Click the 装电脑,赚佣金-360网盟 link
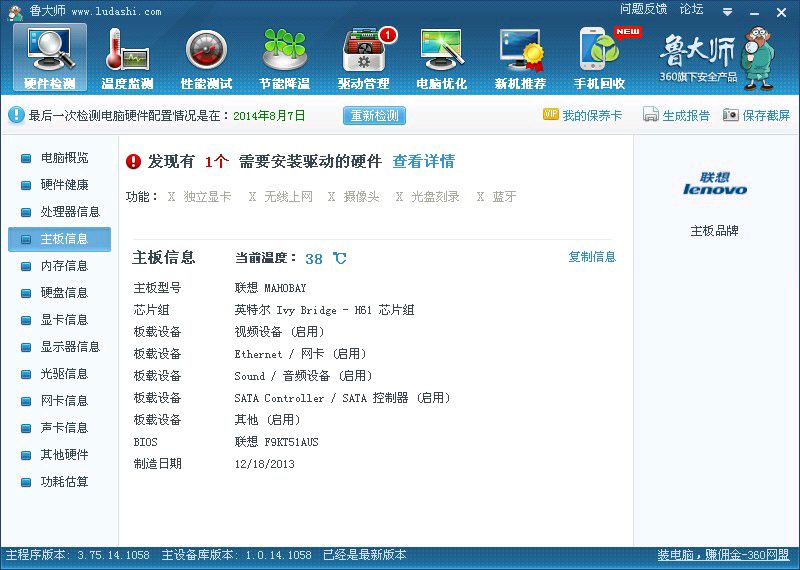The image size is (800, 570). (723, 555)
